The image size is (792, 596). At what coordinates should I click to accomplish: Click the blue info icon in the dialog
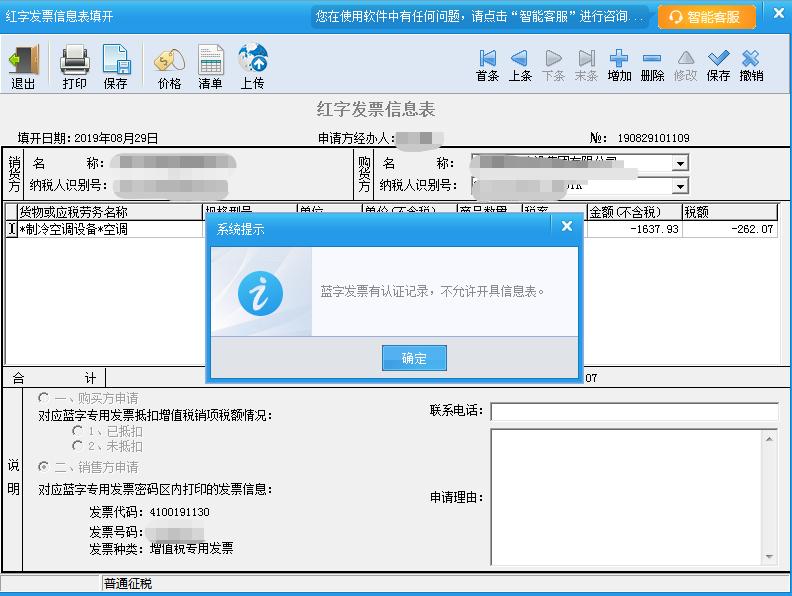click(260, 293)
